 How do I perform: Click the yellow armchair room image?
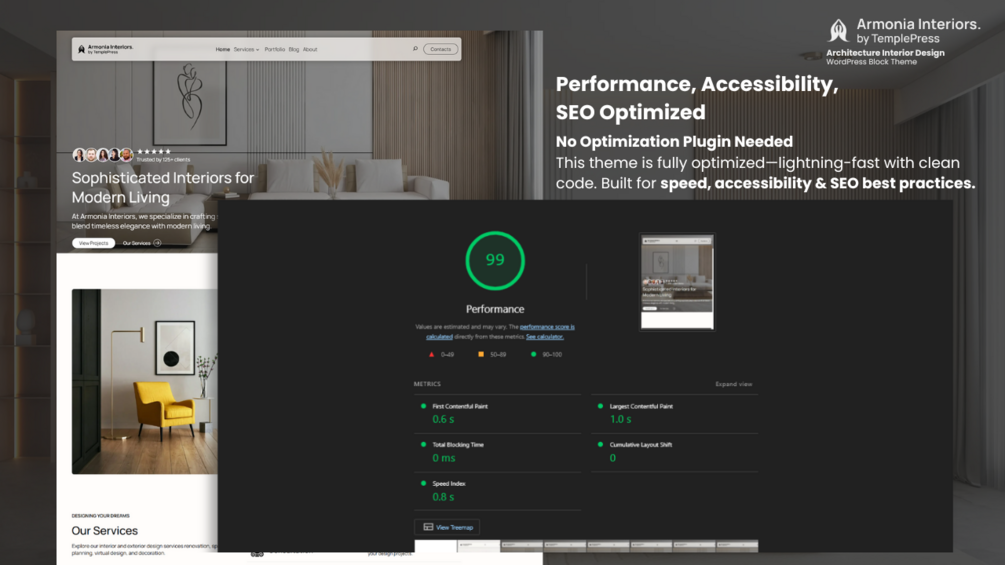tap(145, 381)
